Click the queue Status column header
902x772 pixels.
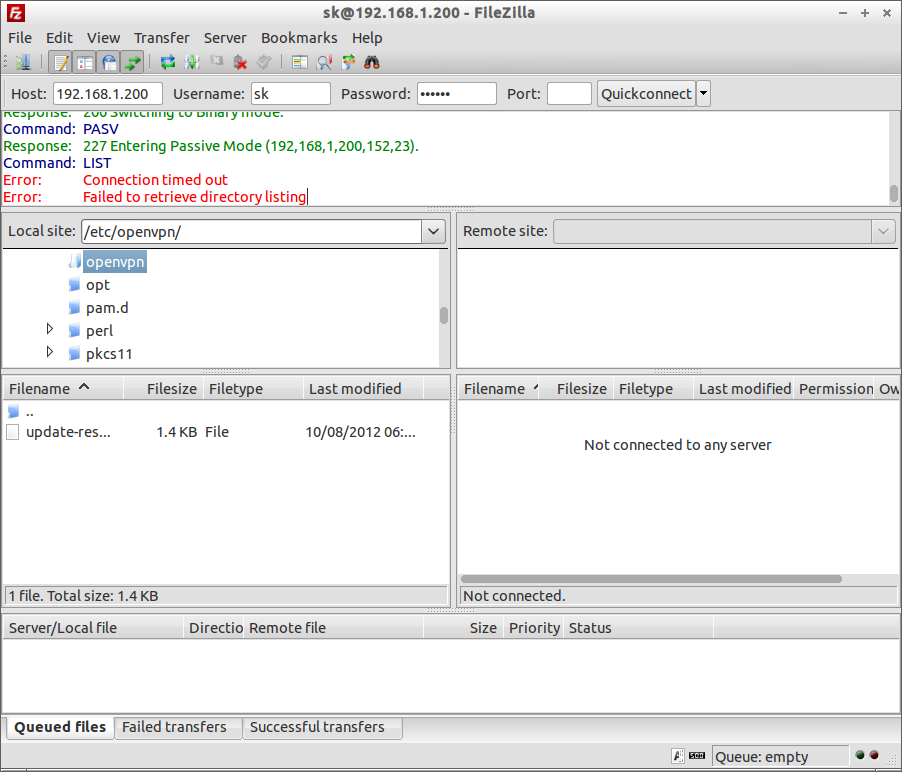pyautogui.click(x=638, y=628)
